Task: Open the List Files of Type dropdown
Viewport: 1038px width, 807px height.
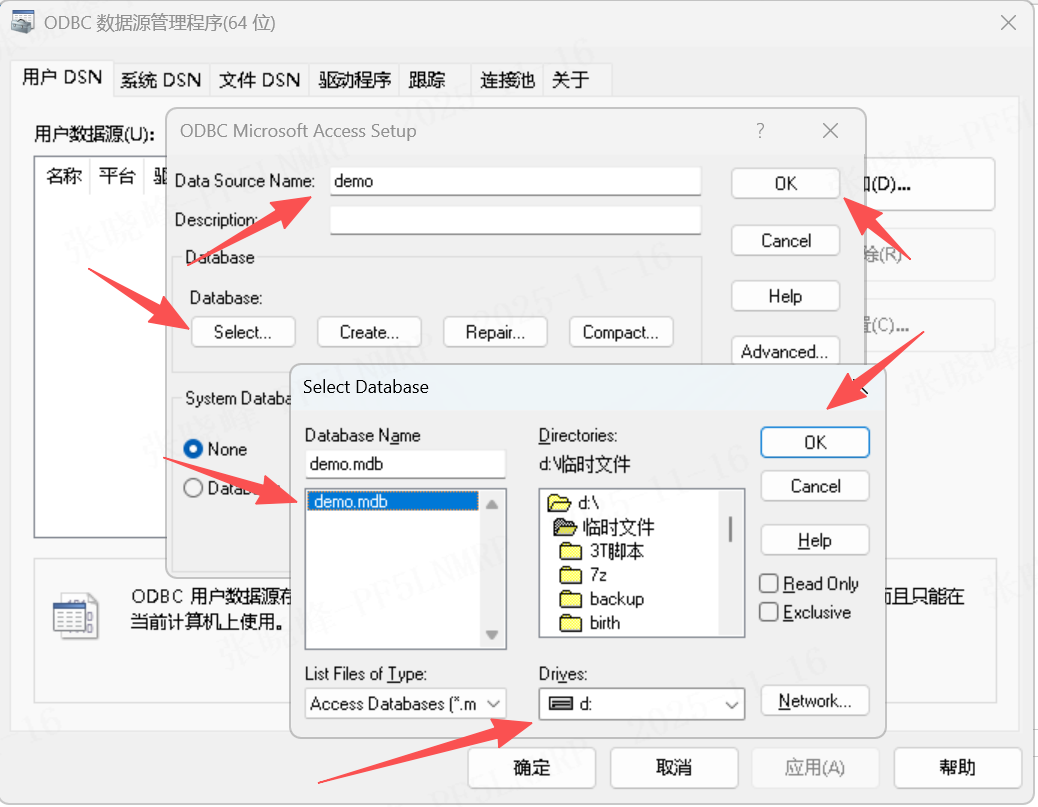Action: click(493, 704)
